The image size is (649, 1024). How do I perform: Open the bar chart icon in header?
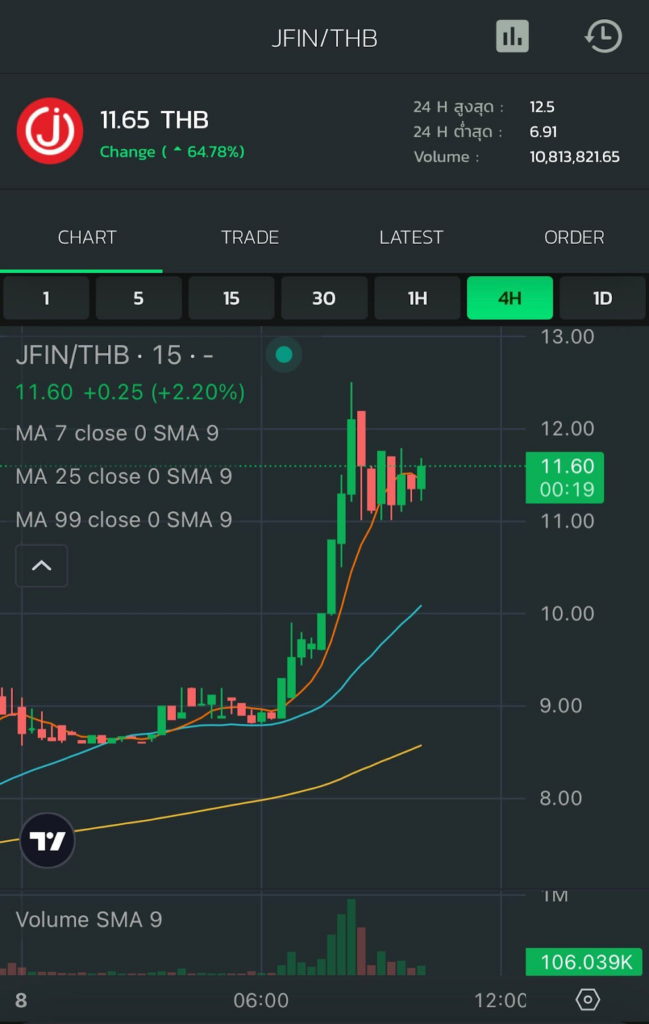tap(512, 37)
